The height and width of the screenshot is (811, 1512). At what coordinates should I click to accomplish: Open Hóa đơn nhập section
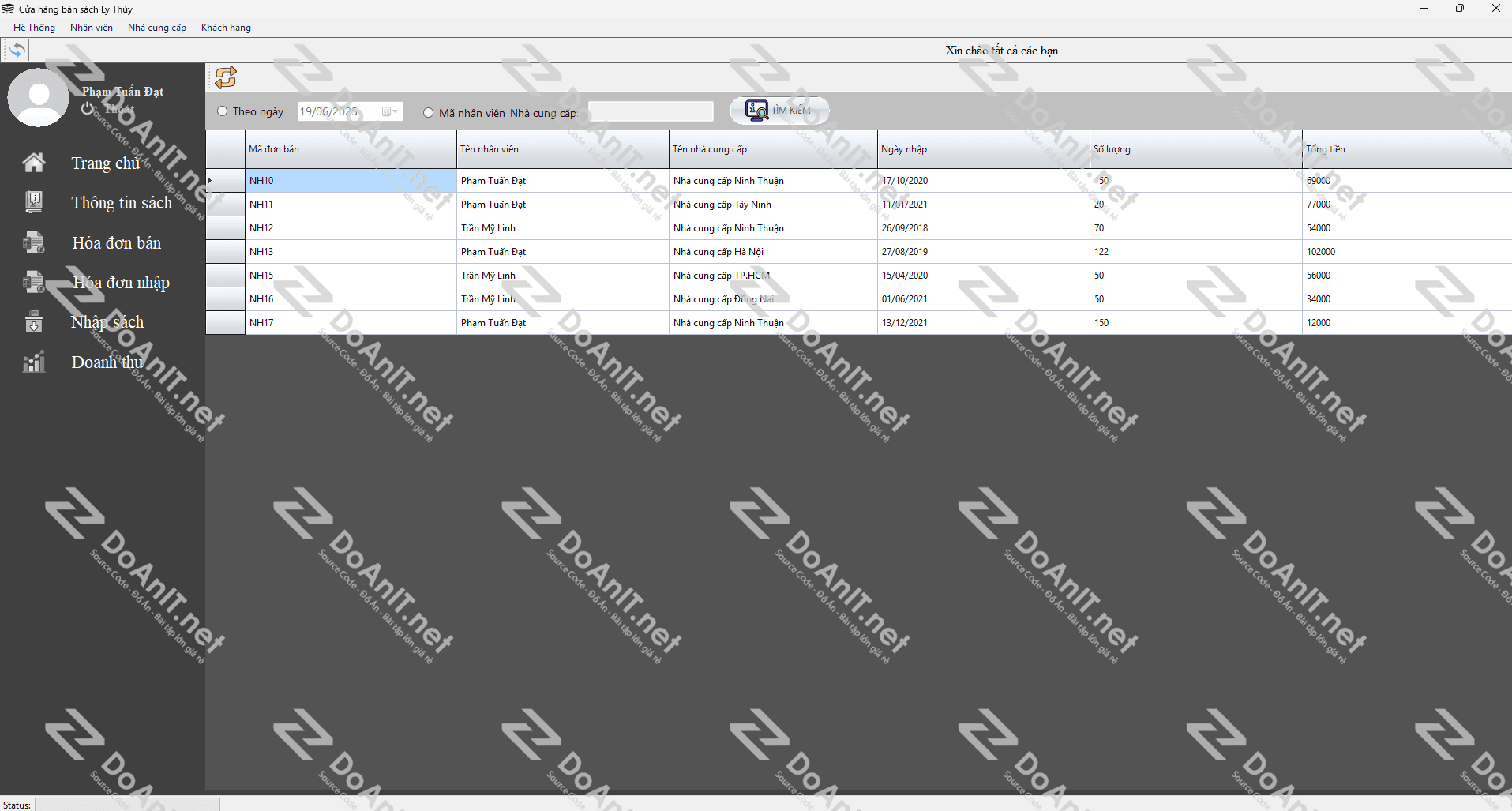point(121,283)
